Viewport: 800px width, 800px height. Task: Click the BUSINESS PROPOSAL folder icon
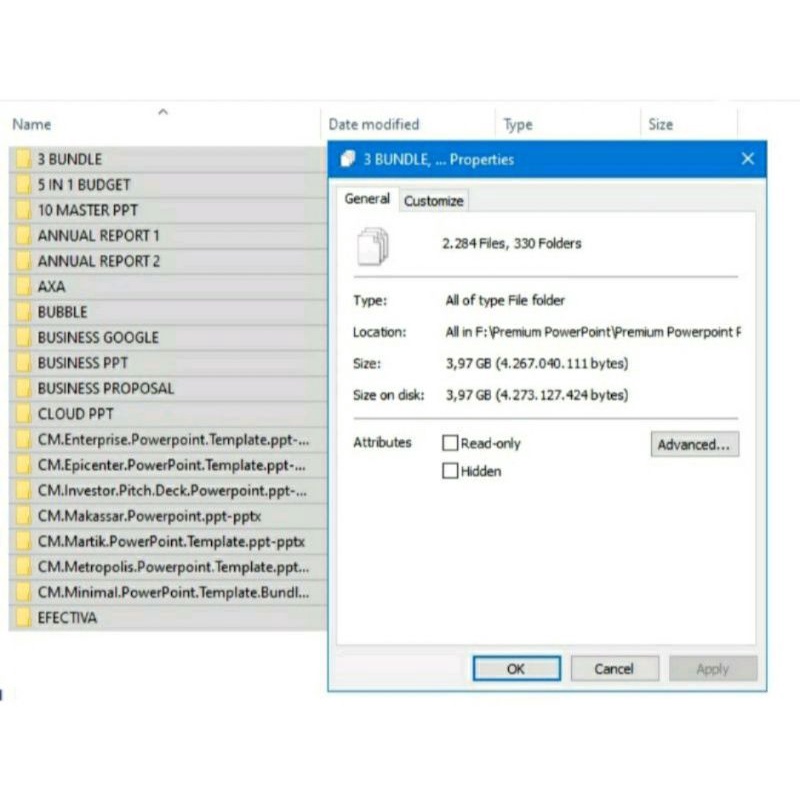coord(23,388)
